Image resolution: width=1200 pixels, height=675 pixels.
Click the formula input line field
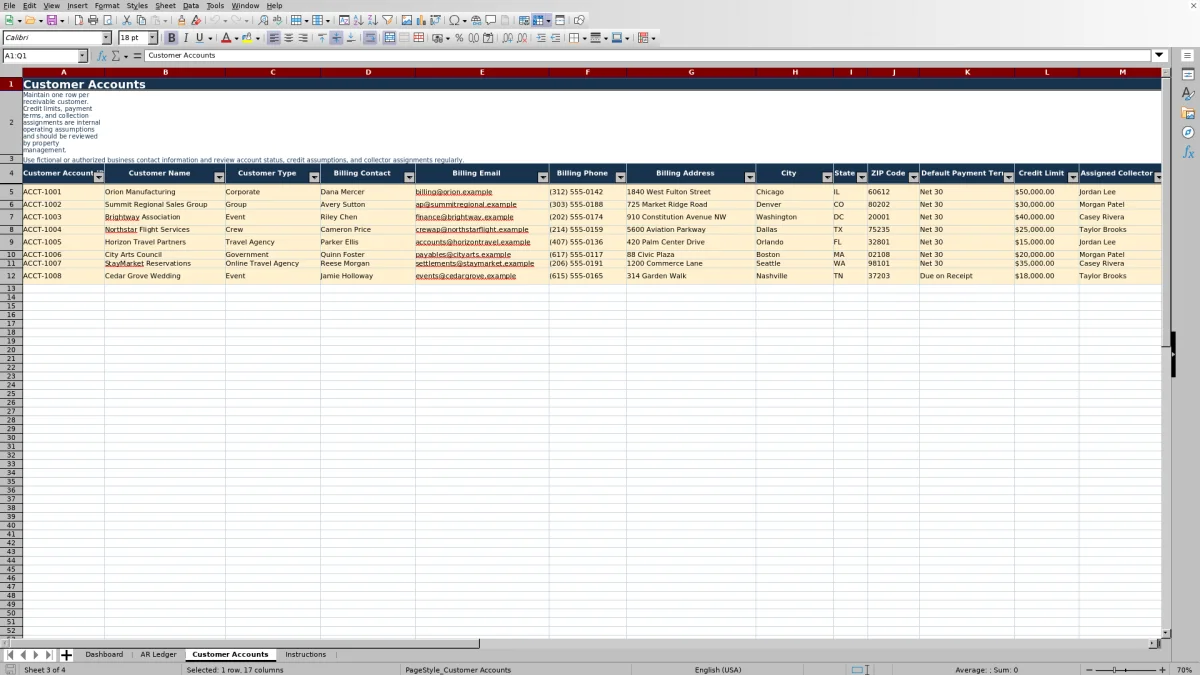[x=648, y=56]
